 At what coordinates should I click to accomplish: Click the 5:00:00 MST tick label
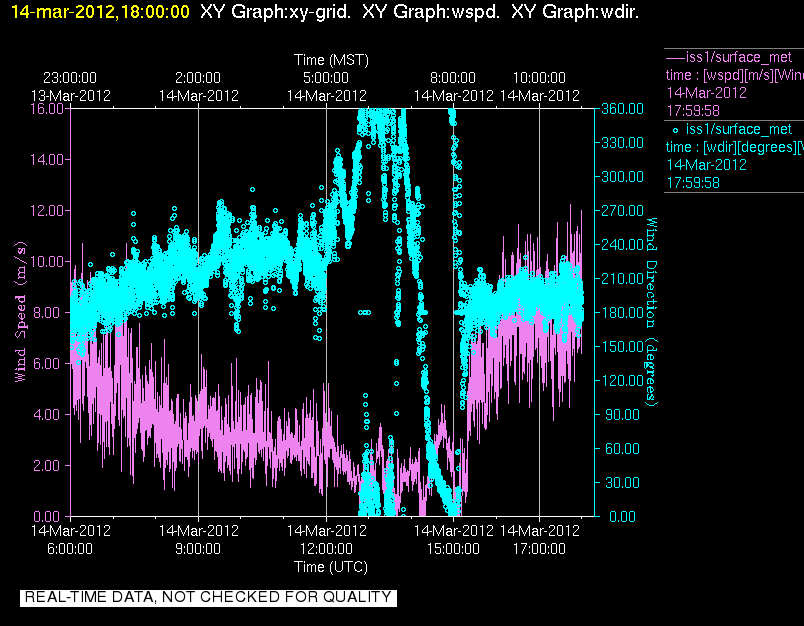point(326,78)
